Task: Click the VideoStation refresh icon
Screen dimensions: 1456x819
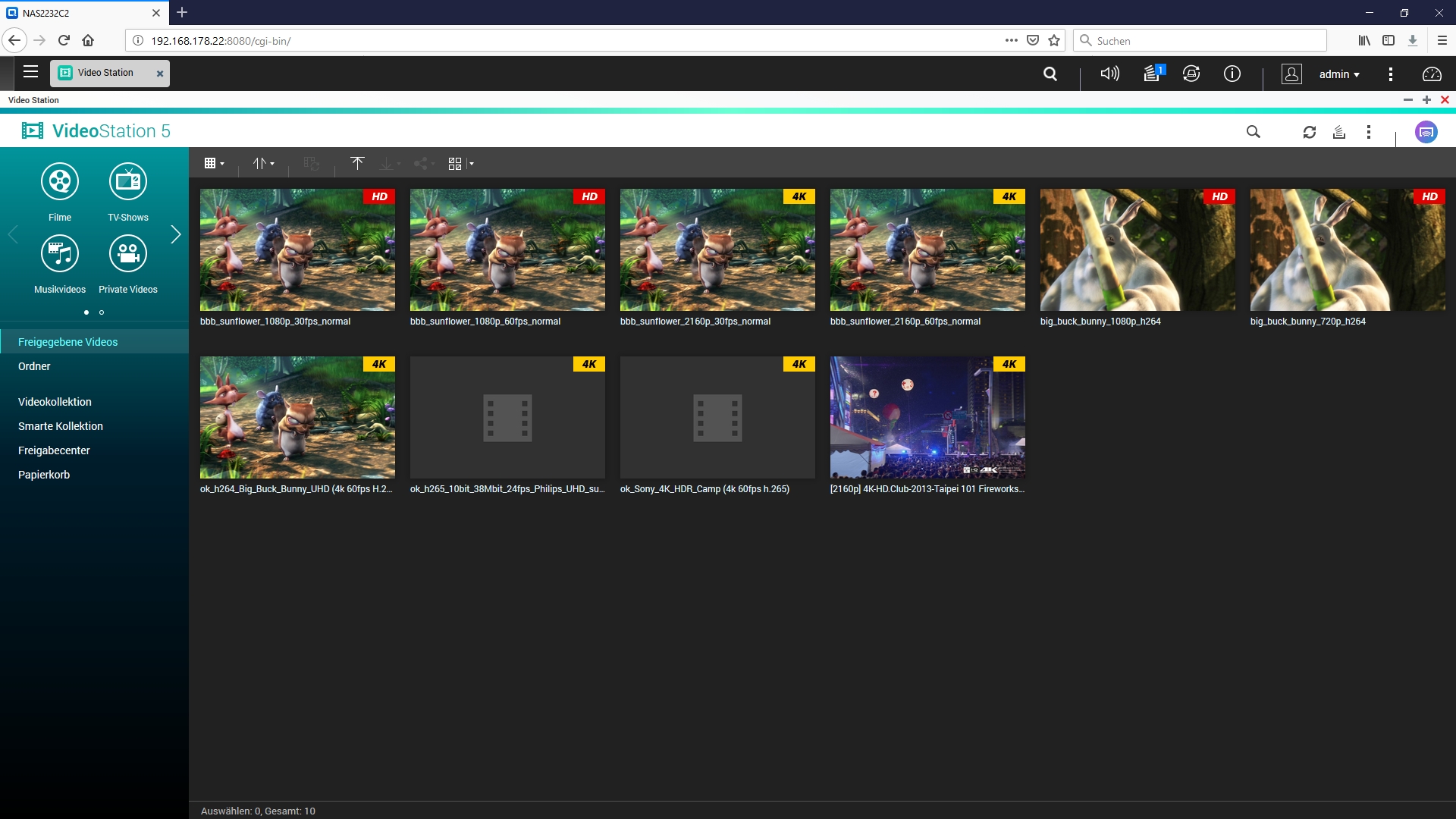Action: point(1309,132)
